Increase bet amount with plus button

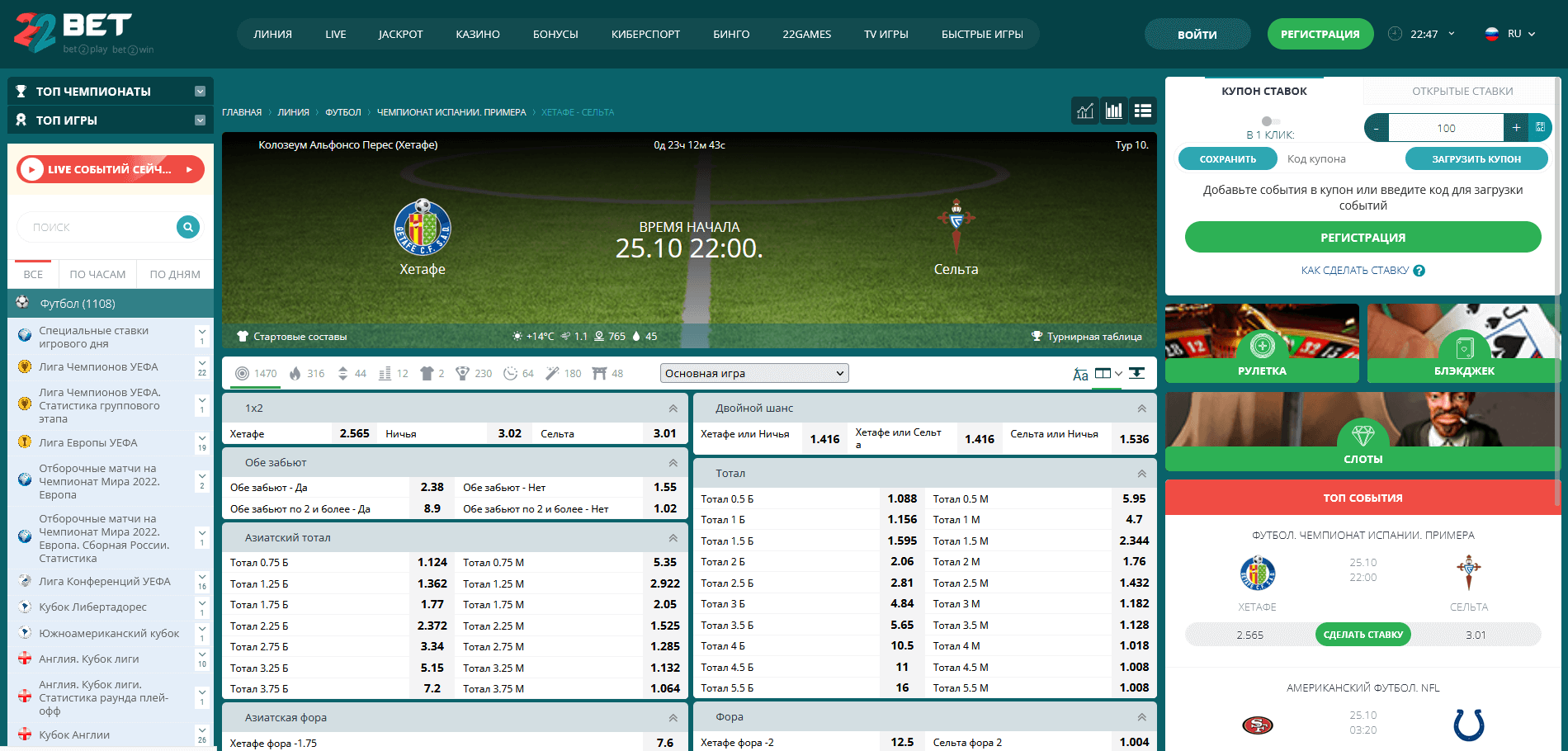click(1516, 128)
